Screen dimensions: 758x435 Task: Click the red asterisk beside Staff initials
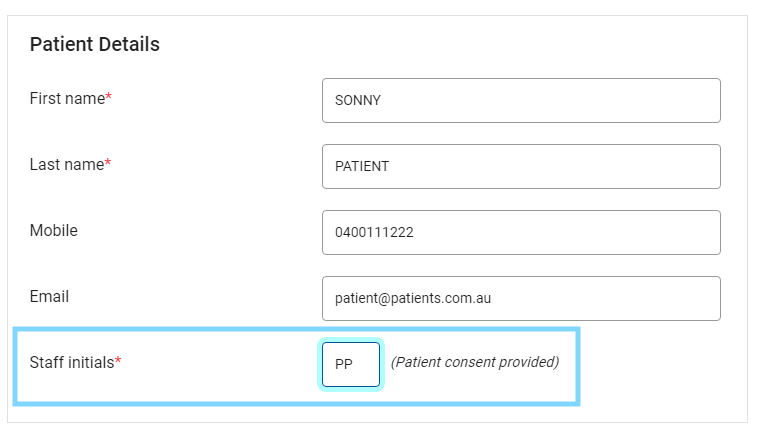pyautogui.click(x=118, y=360)
